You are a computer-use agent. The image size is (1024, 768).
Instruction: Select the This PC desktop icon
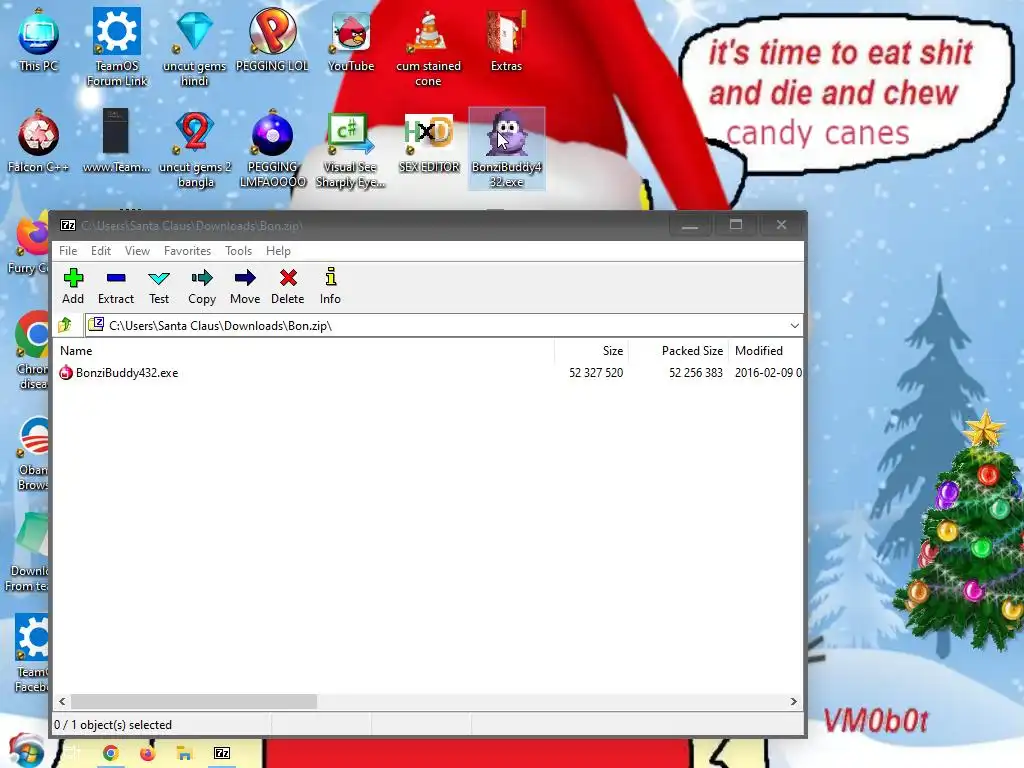pos(39,40)
